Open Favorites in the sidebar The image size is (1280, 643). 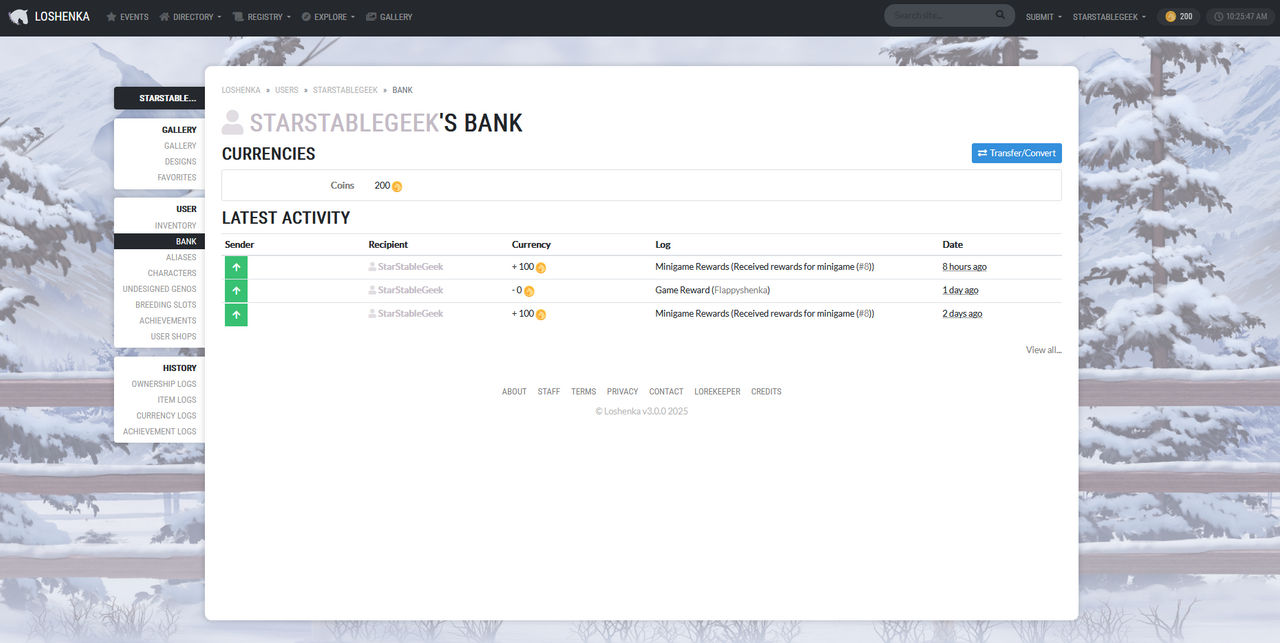[x=177, y=178]
